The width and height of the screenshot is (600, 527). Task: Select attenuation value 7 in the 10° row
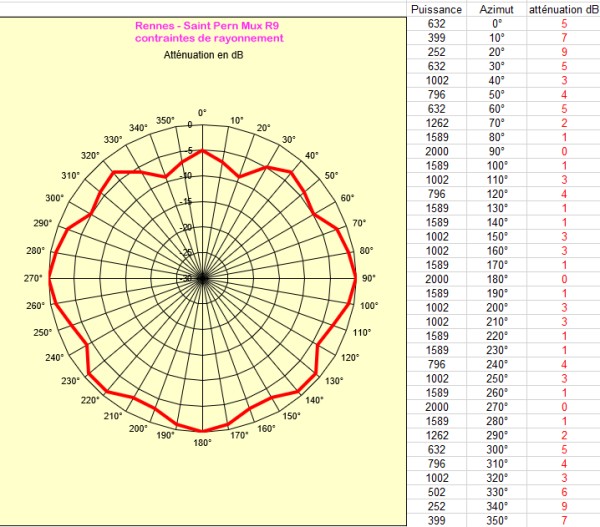click(564, 38)
